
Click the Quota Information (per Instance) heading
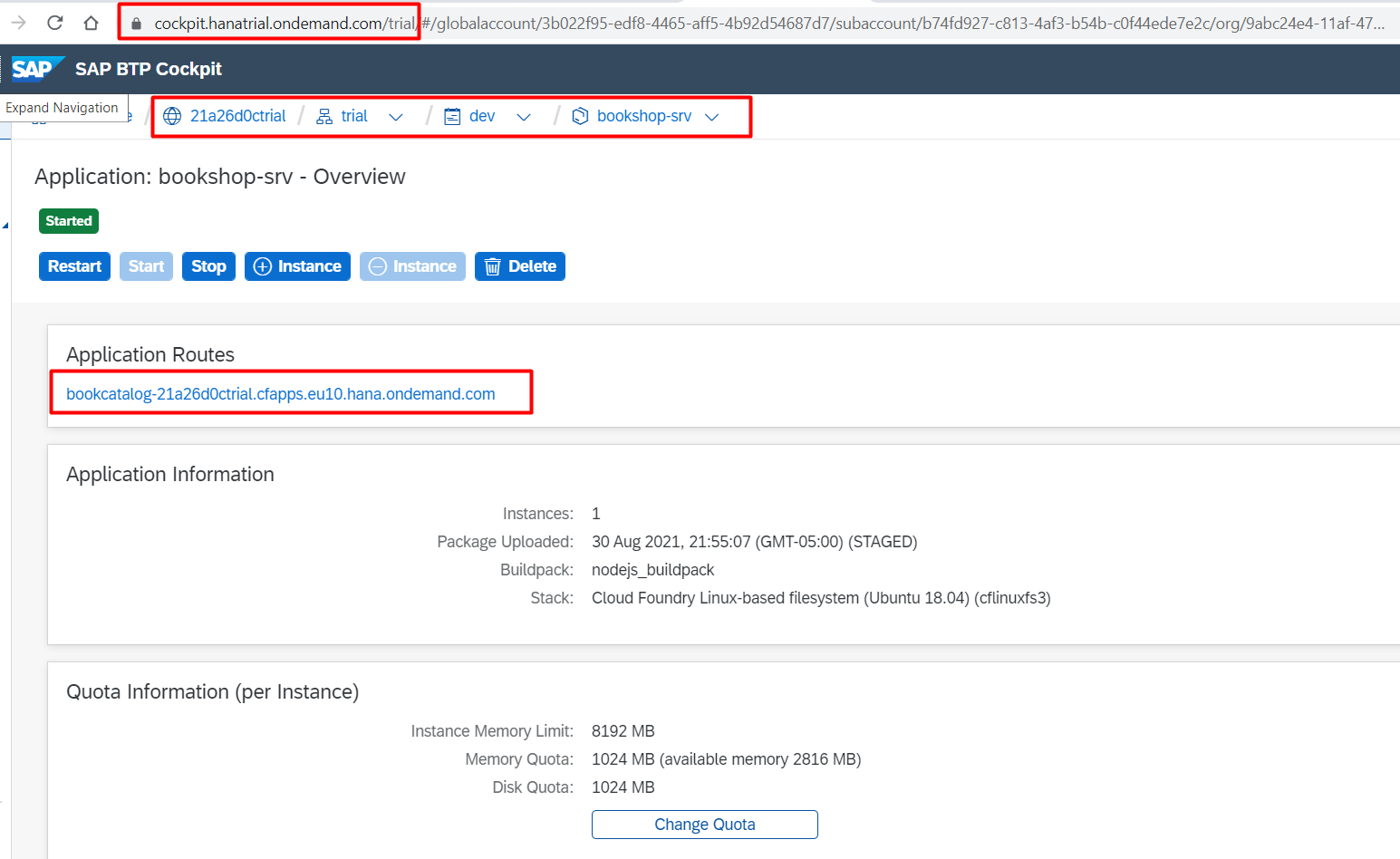(213, 691)
